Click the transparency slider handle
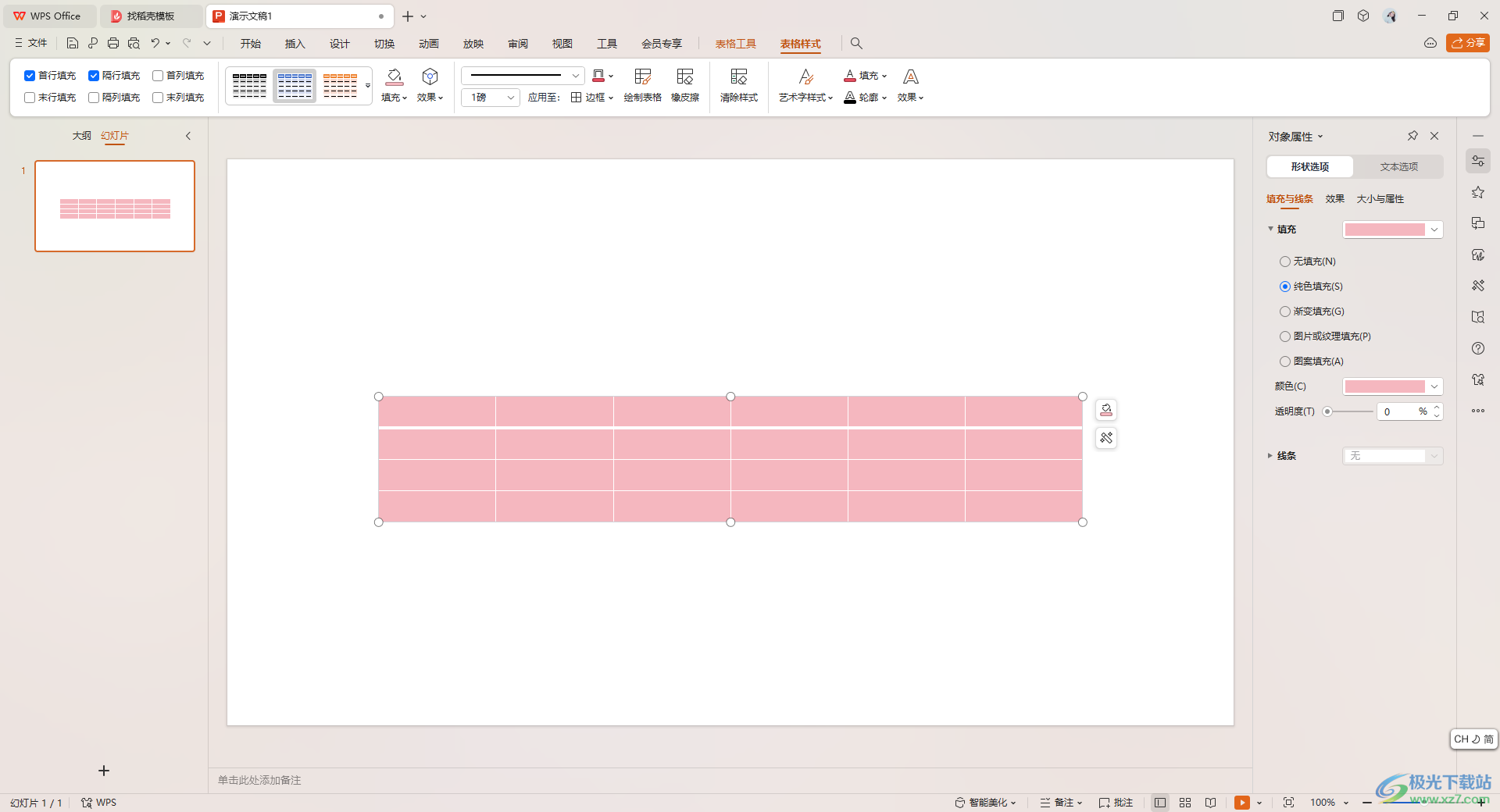This screenshot has width=1500, height=812. 1327,411
